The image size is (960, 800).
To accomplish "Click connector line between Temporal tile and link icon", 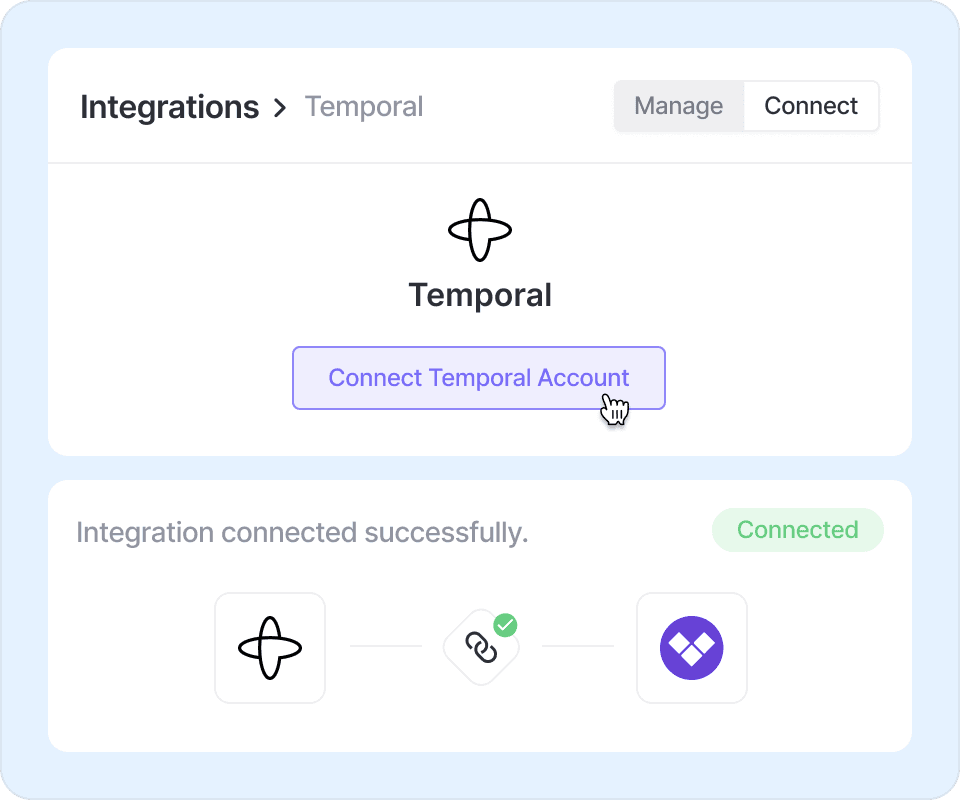I will tap(386, 646).
